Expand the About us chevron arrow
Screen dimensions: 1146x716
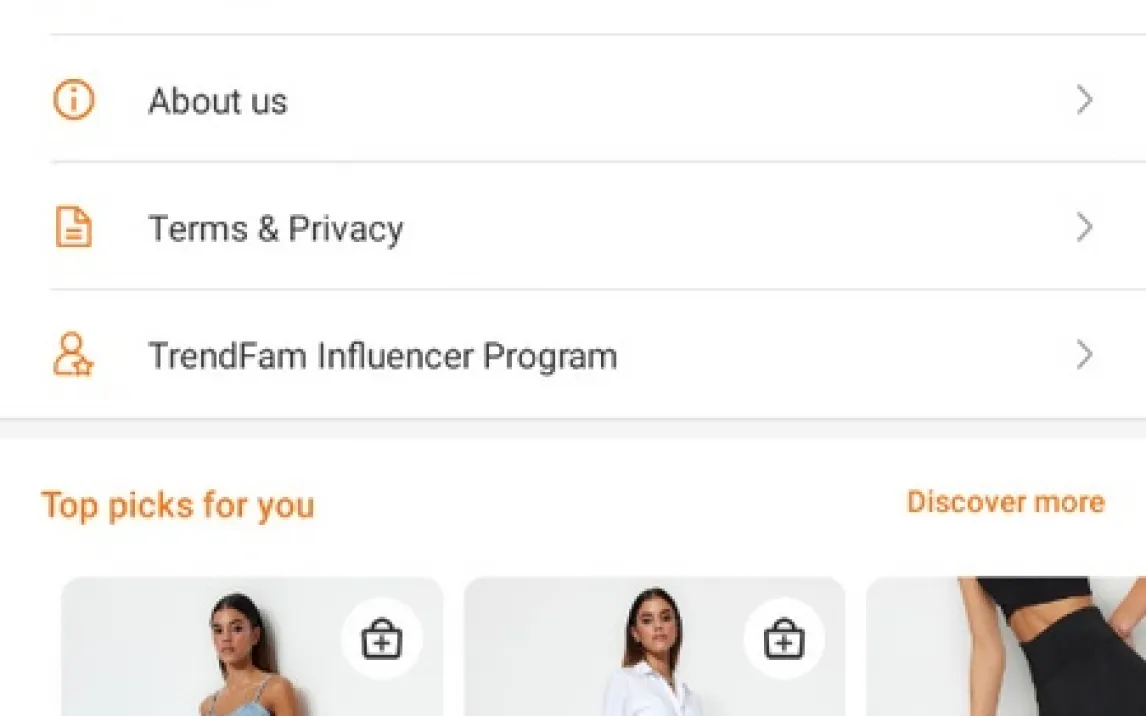[1084, 100]
